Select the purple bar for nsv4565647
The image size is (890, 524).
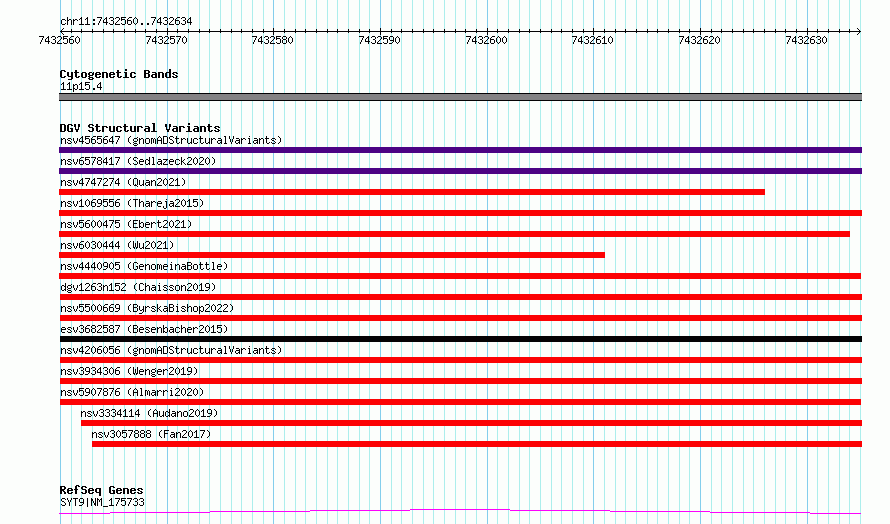tap(460, 150)
